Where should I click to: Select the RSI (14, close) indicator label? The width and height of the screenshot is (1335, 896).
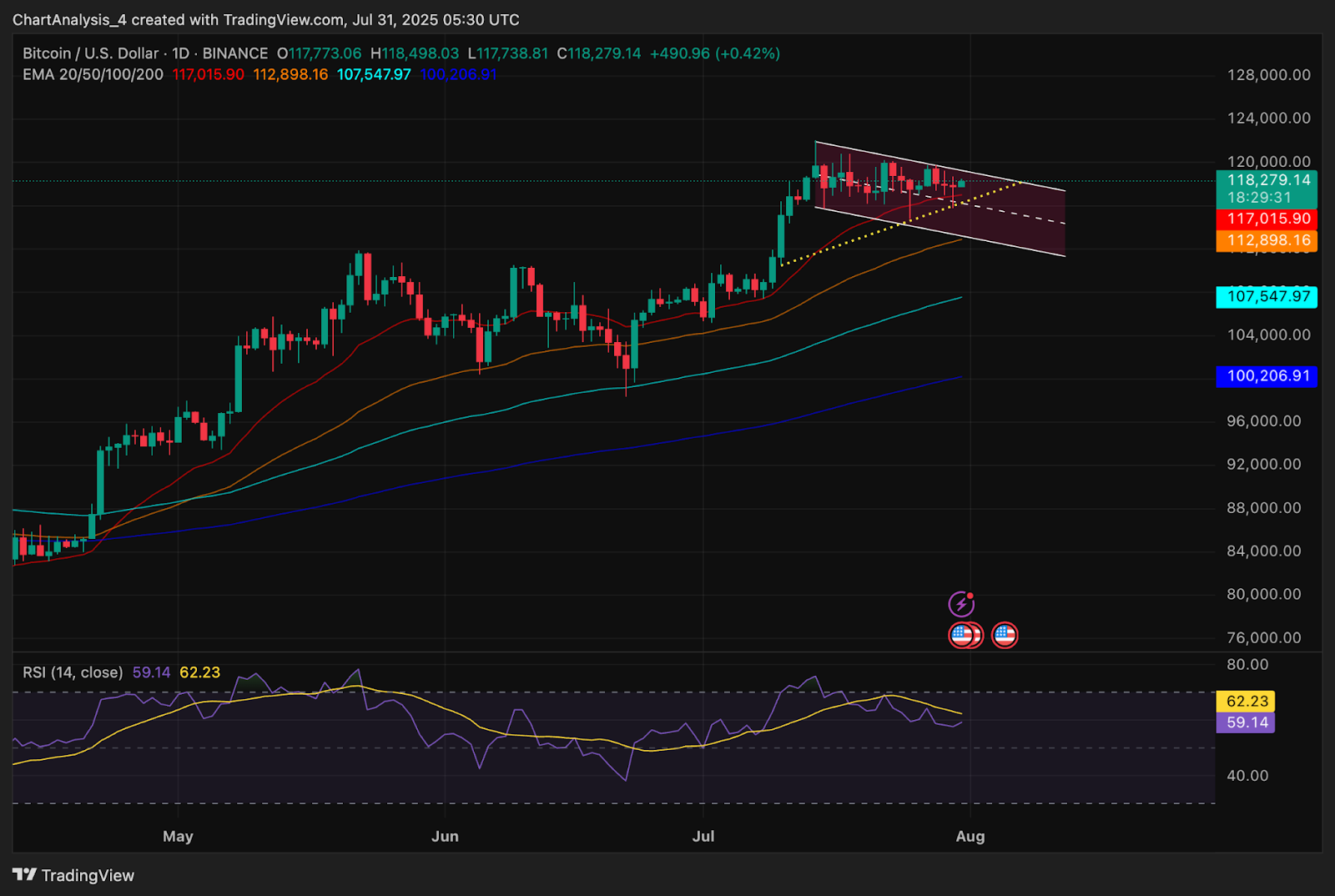pos(73,672)
